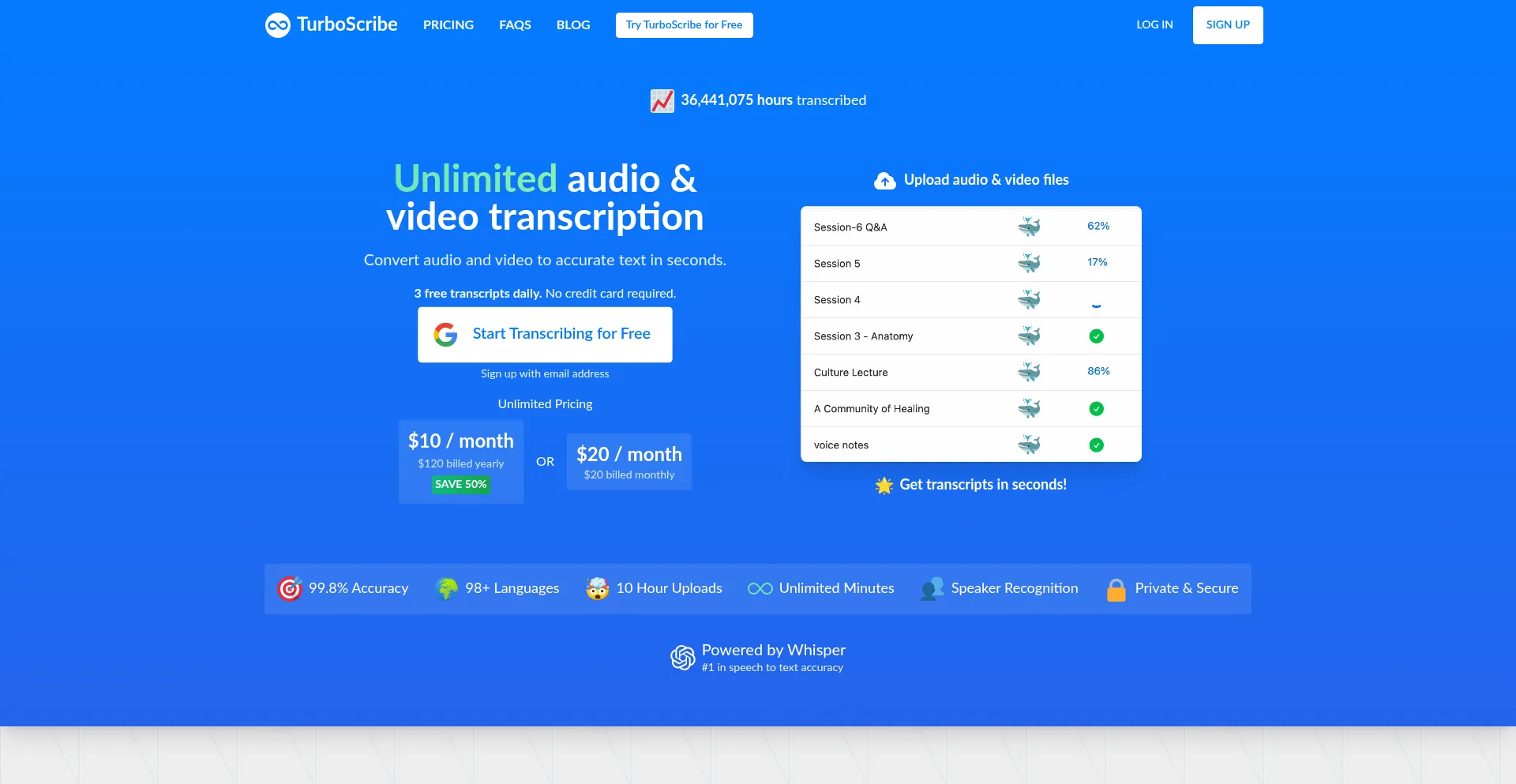This screenshot has width=1516, height=784.
Task: Click the OpenAI Whisper logo icon
Action: pyautogui.click(x=683, y=657)
